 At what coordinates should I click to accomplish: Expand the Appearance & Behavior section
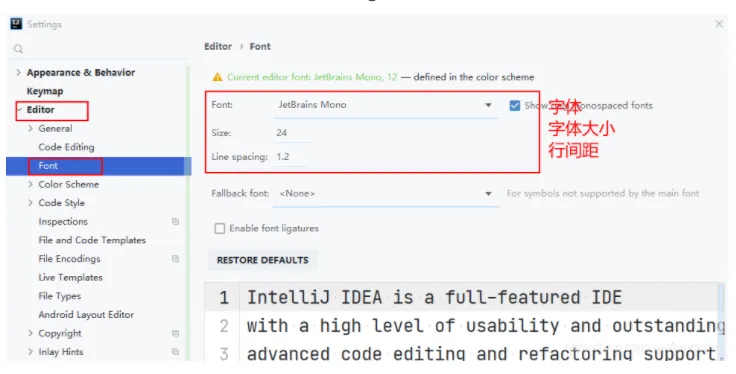pyautogui.click(x=18, y=72)
